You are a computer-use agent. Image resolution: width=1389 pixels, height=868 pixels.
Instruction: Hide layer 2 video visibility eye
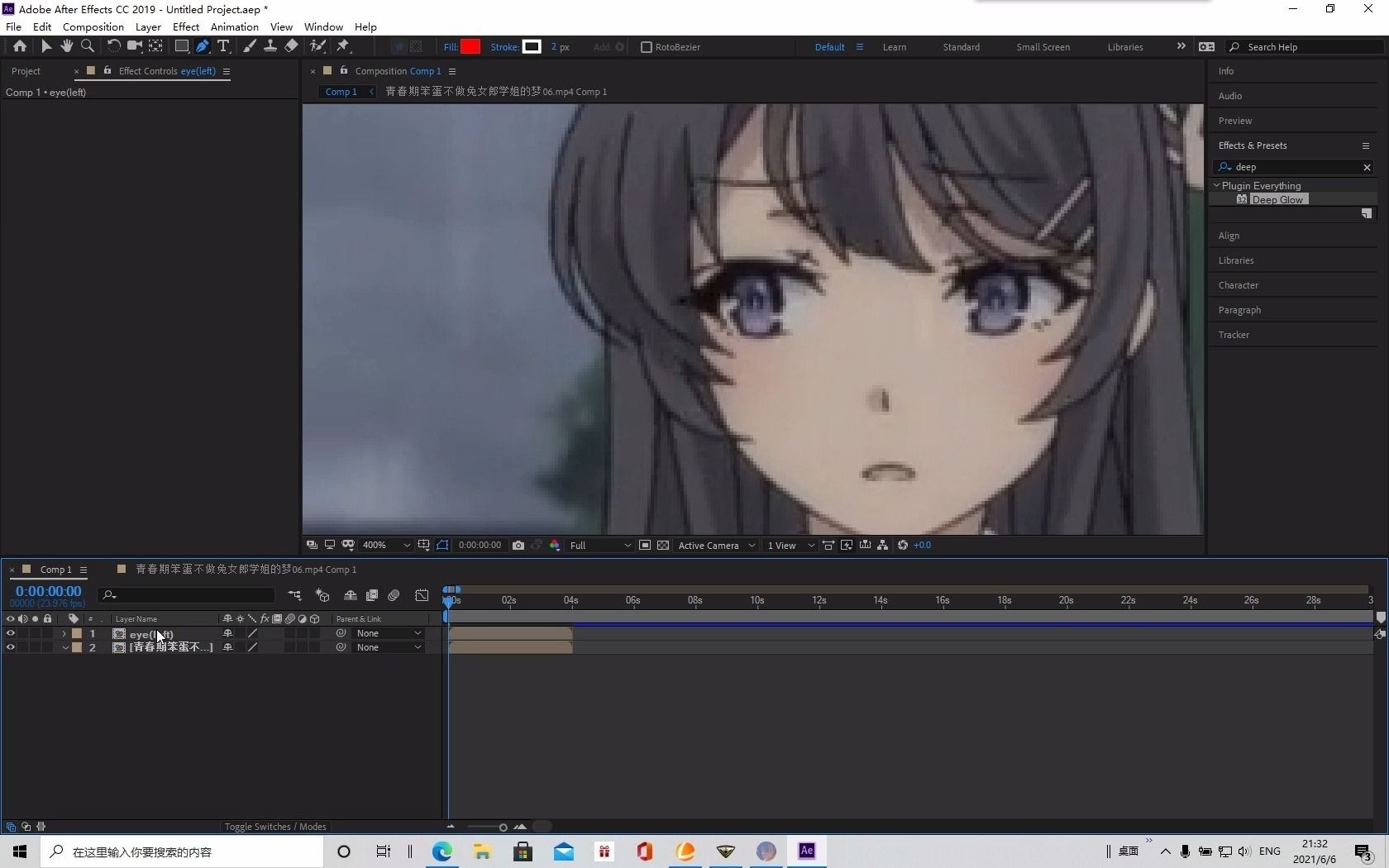click(x=11, y=647)
